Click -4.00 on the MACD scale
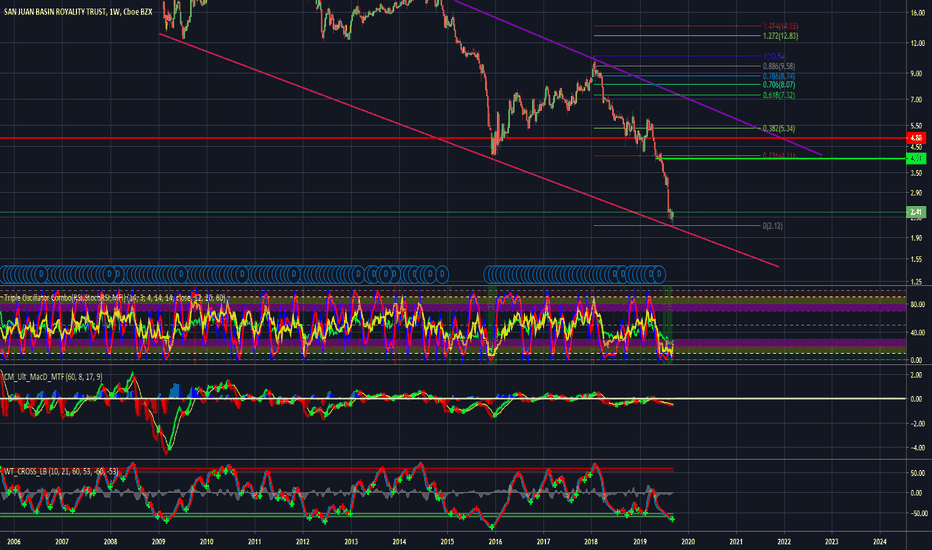This screenshot has width=932, height=550. coord(916,448)
